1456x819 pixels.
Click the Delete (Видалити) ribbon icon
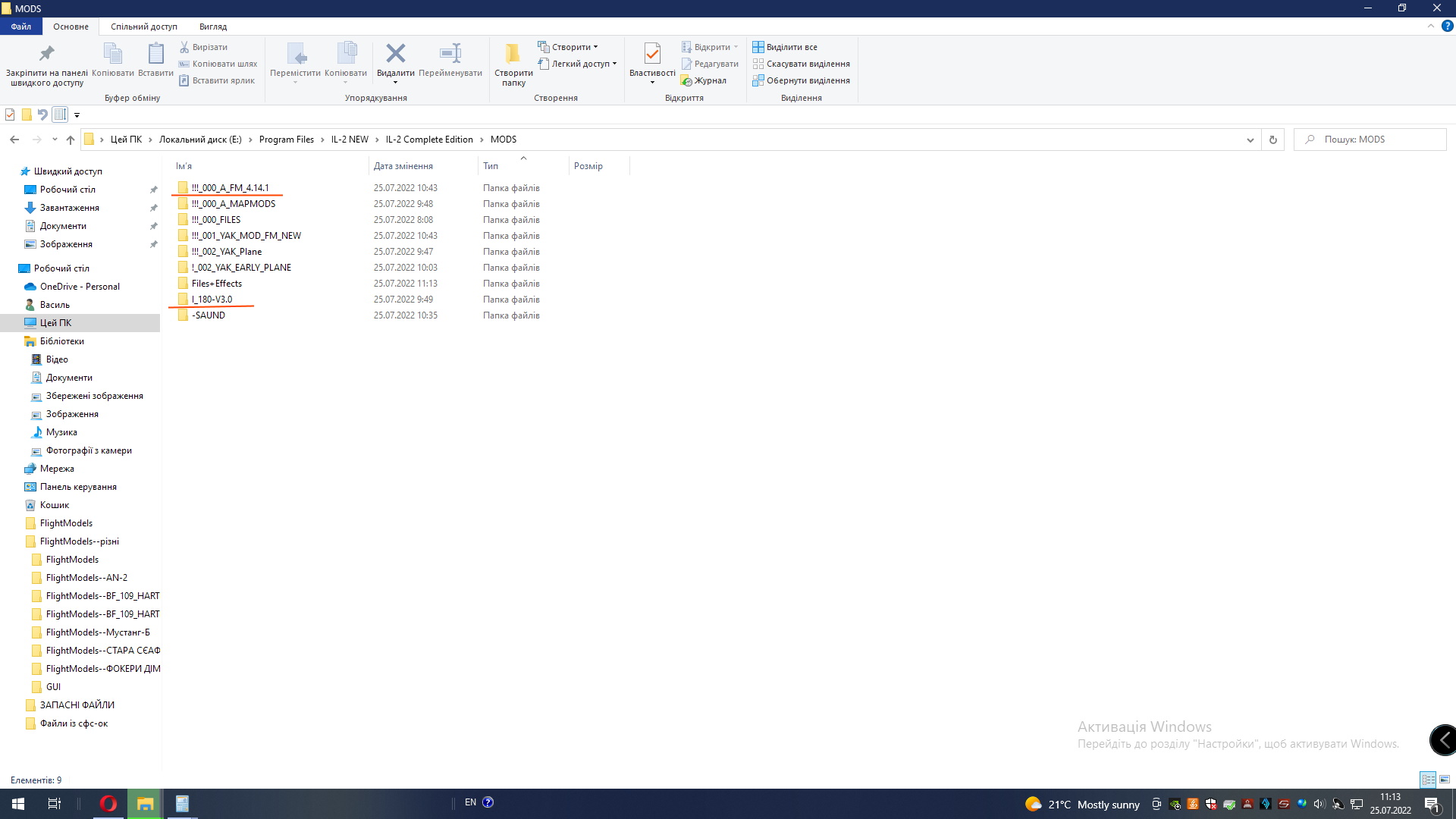click(x=395, y=55)
